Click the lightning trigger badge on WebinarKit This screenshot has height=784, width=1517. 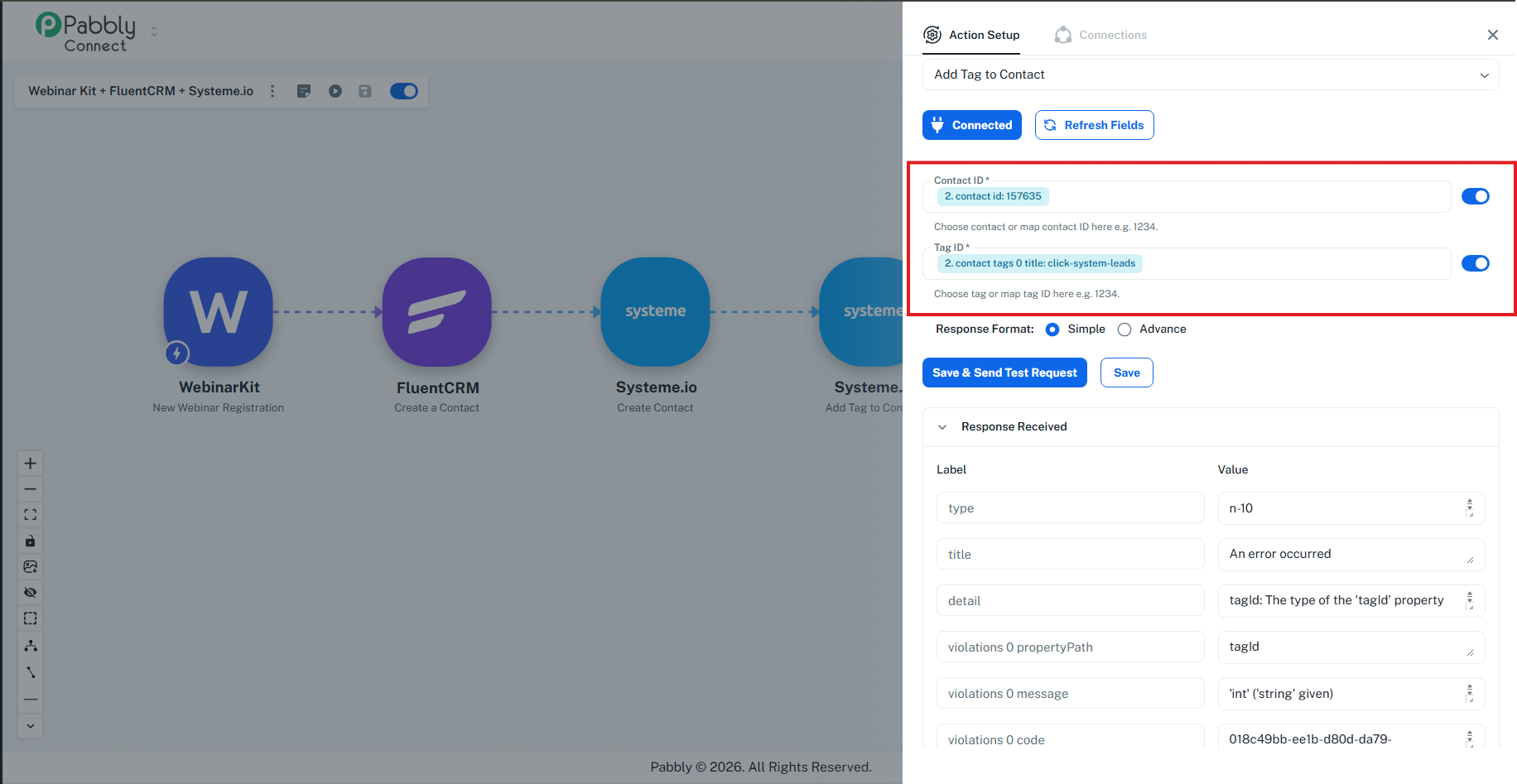pos(176,354)
